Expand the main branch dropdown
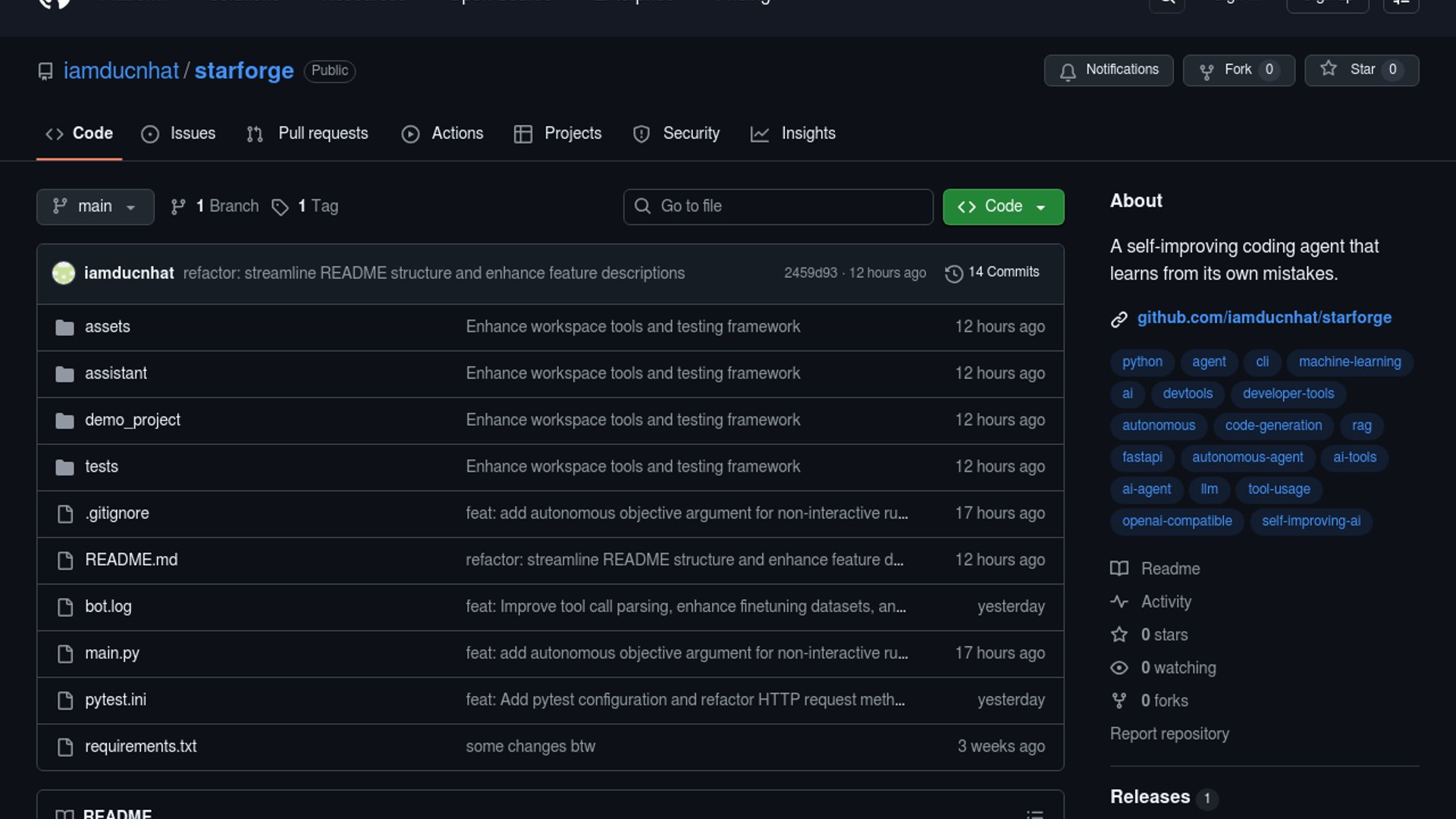Screen dimensions: 1456x819 [95, 206]
